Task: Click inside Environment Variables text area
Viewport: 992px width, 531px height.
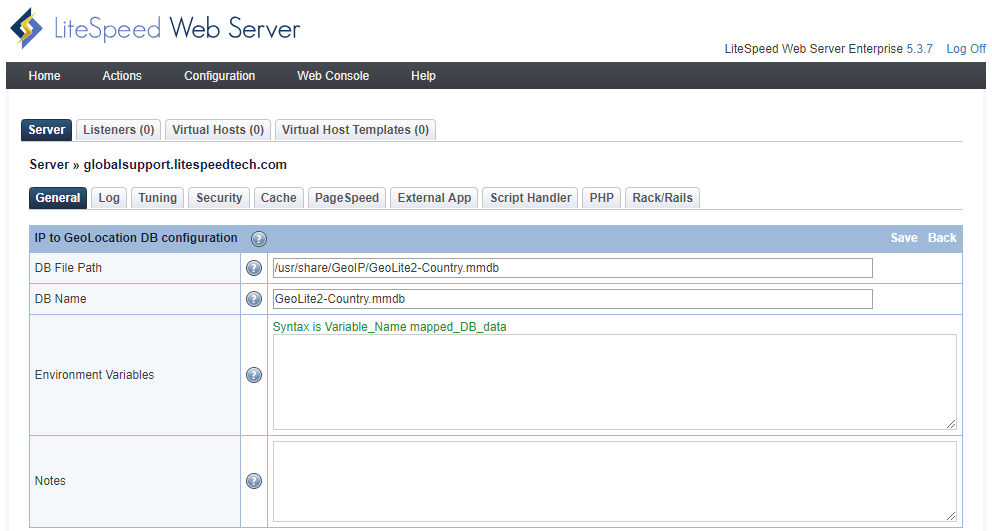Action: coord(614,382)
